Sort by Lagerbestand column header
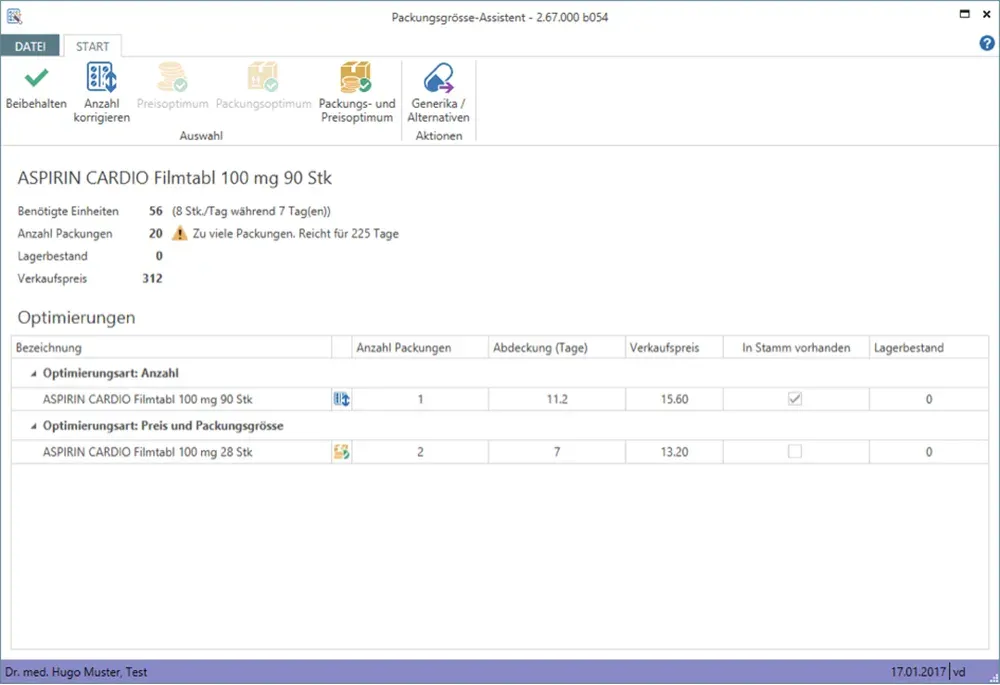Viewport: 1000px width, 685px height. [929, 348]
